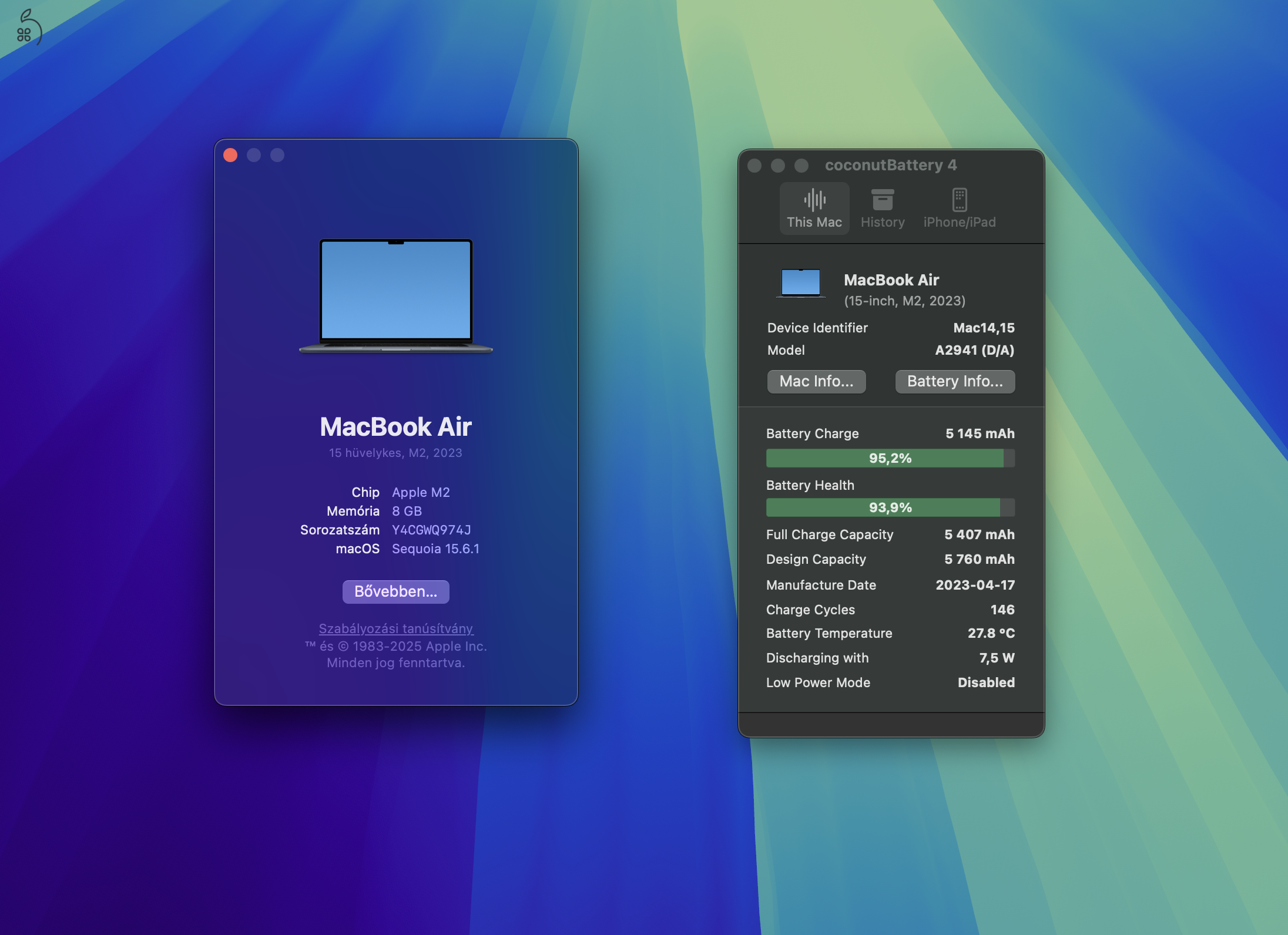The image size is (1288, 935).
Task: Click the MacBook Air image in About window
Action: point(396,295)
